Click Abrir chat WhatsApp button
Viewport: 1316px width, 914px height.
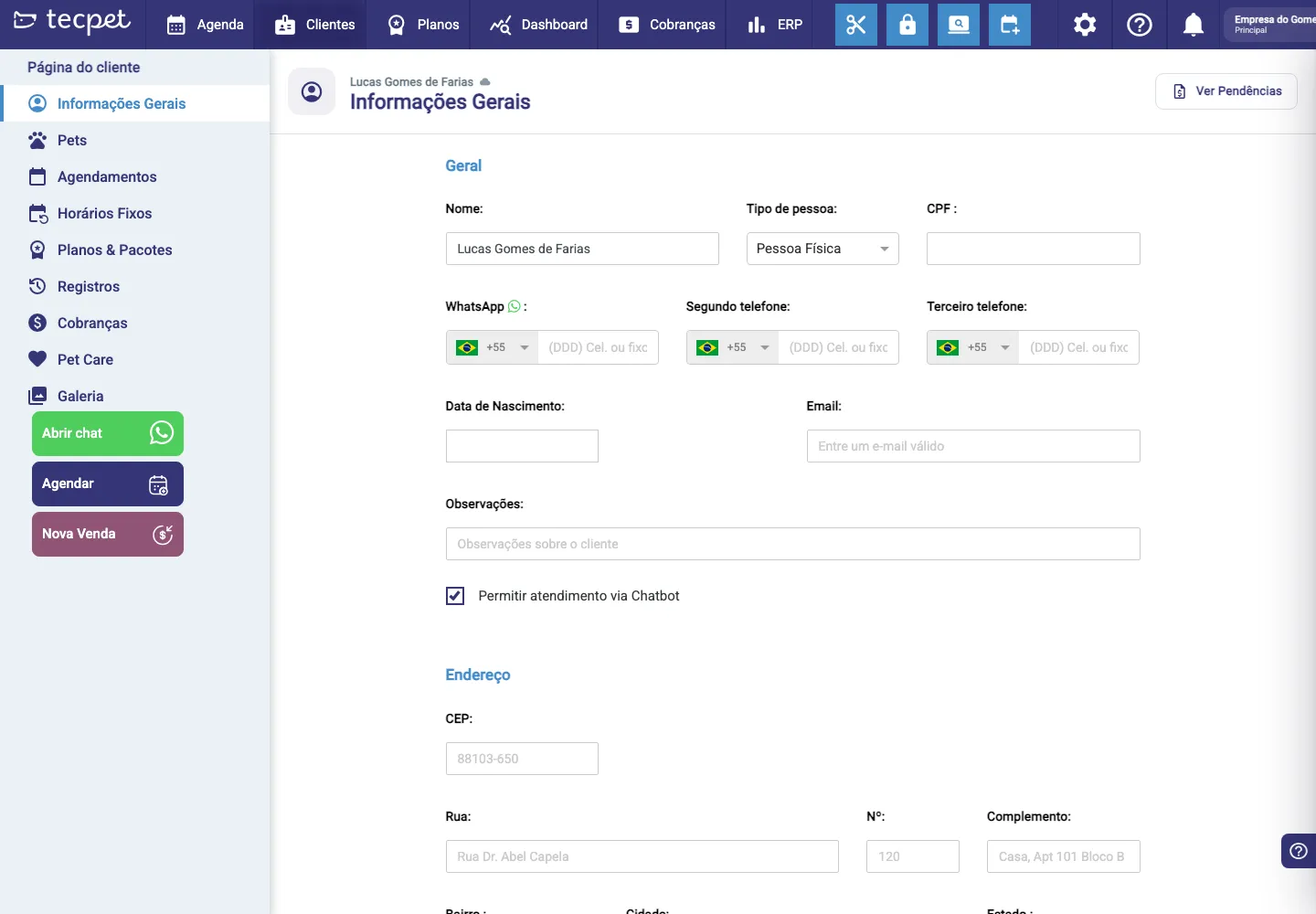[108, 433]
